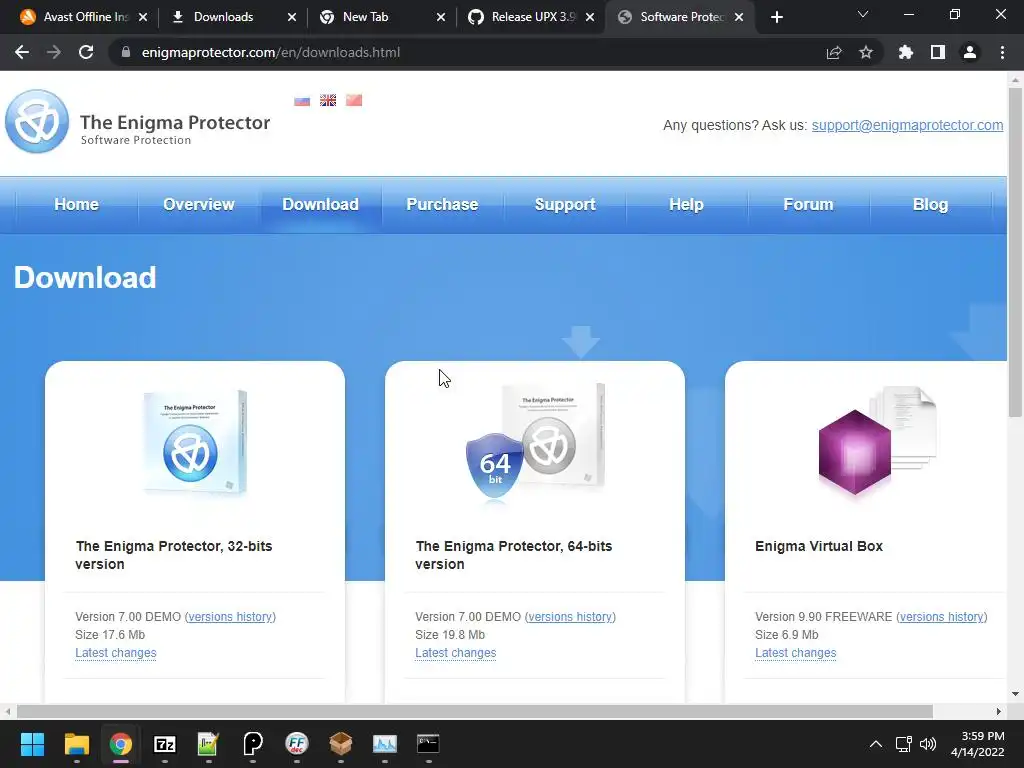View Latest changes for 64-bits version
The height and width of the screenshot is (768, 1024).
456,652
